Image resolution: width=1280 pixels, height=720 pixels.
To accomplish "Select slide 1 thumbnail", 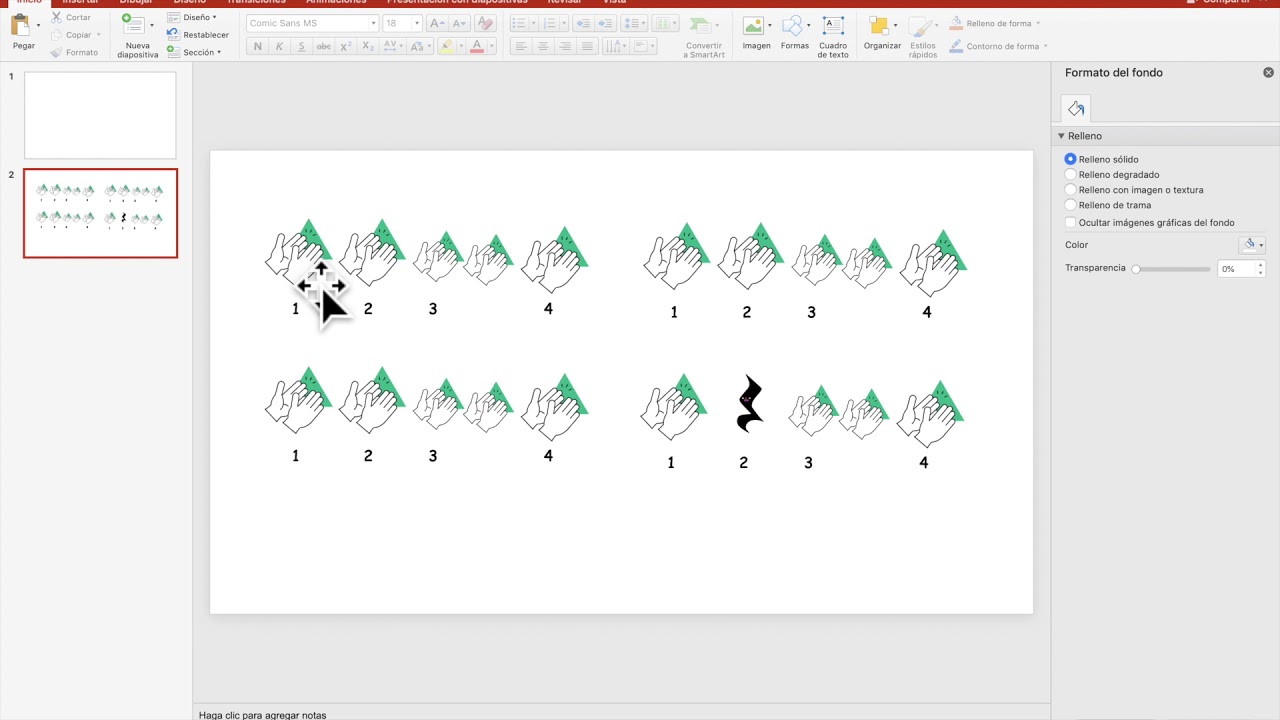I will coord(100,115).
